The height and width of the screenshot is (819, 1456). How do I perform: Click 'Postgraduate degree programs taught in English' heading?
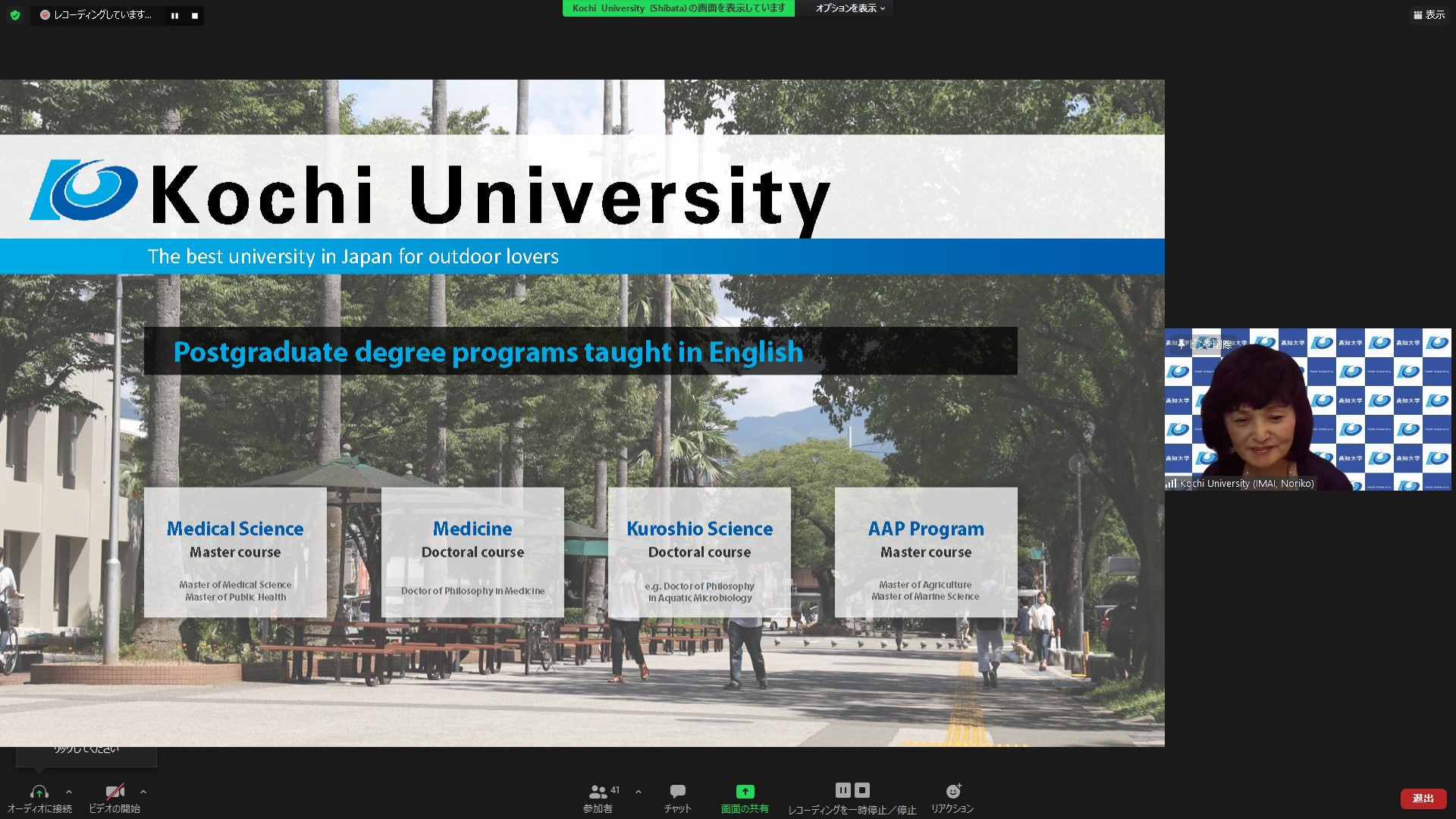click(x=488, y=352)
